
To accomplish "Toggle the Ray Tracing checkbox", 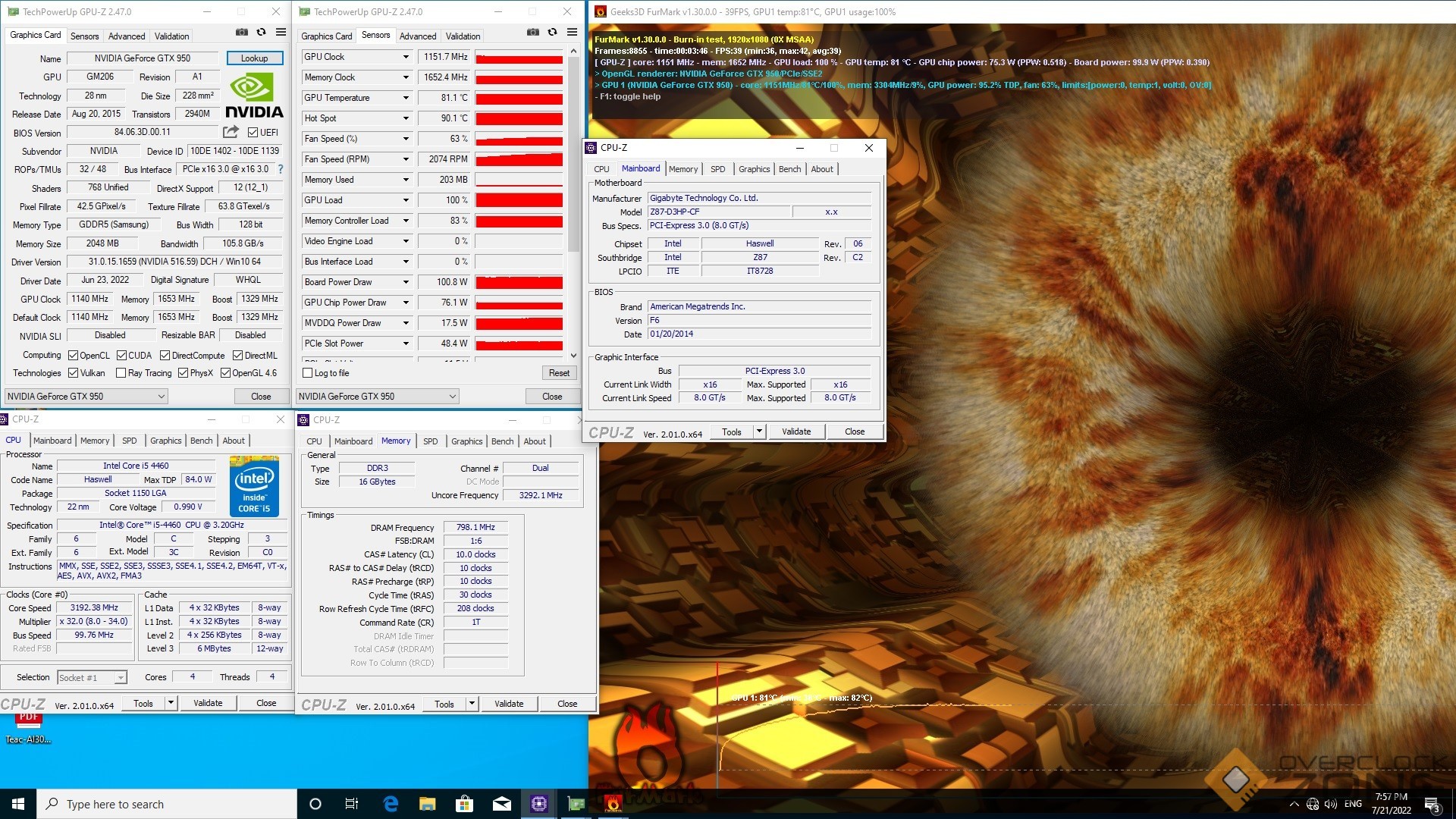I will [x=121, y=373].
